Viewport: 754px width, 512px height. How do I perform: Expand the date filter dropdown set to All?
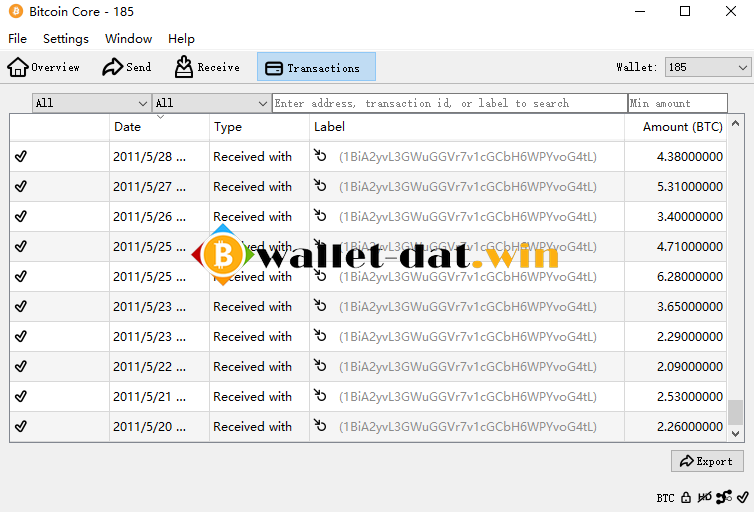[x=91, y=103]
